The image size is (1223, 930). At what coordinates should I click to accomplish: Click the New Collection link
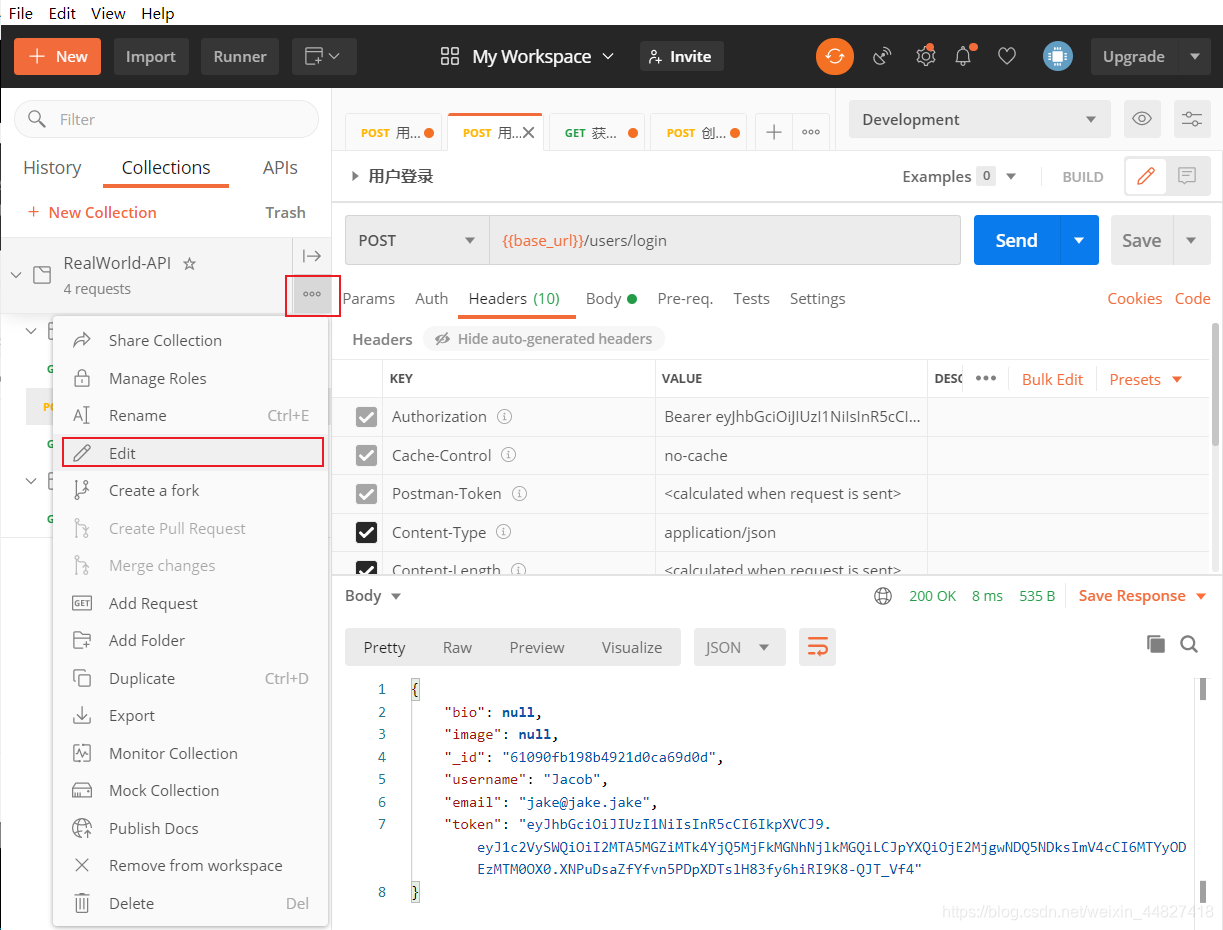(91, 212)
